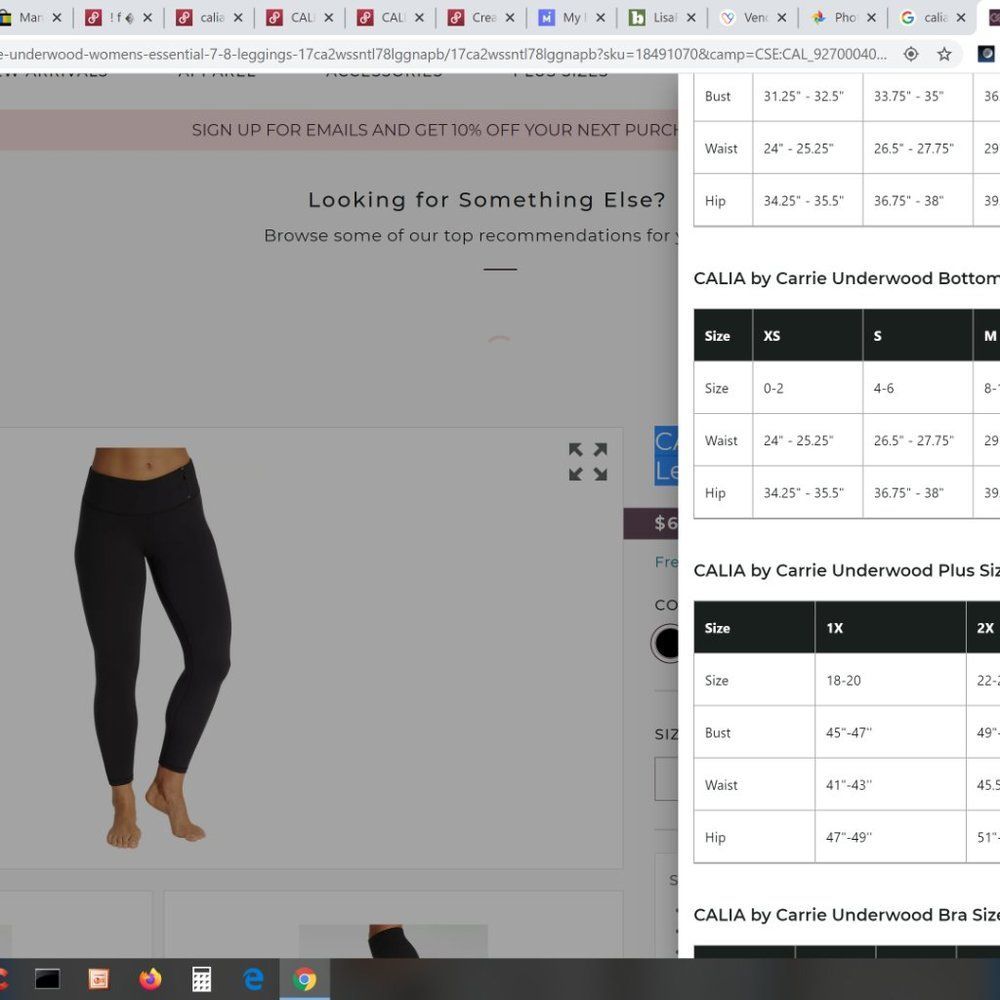This screenshot has width=1000, height=1000.
Task: Click the plus size Bust value "45"-47""
Action: tap(848, 733)
